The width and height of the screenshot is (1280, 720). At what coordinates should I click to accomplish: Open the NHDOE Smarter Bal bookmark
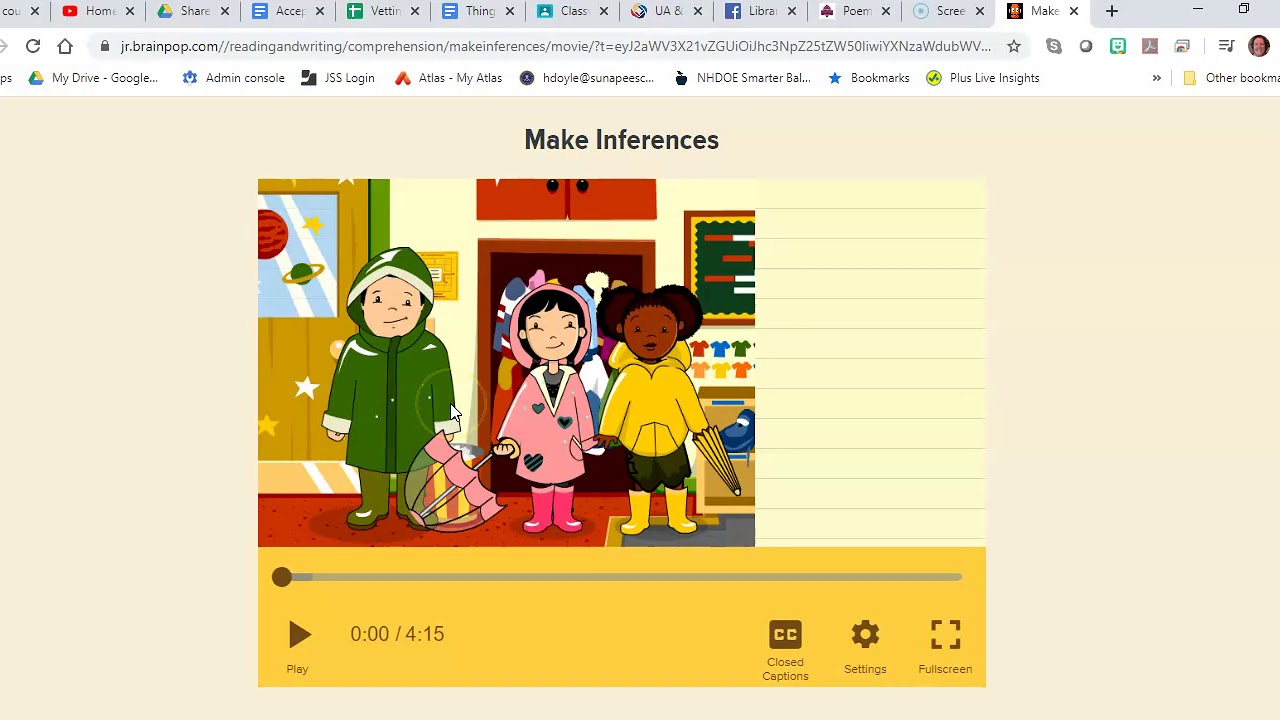click(742, 78)
